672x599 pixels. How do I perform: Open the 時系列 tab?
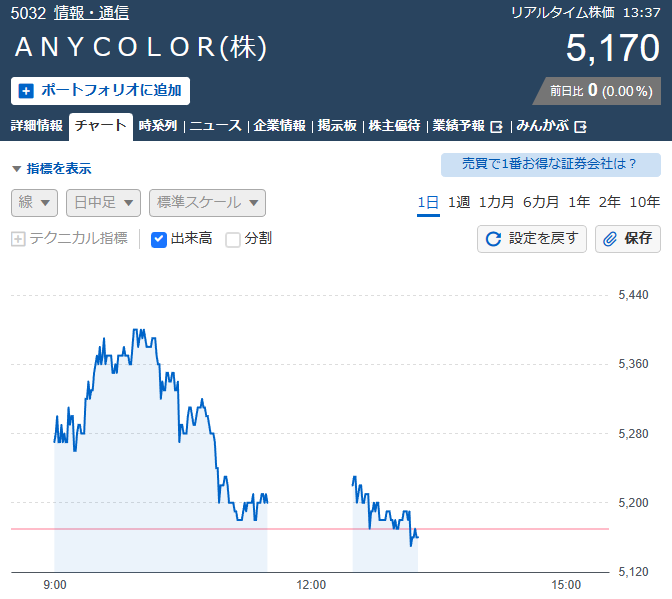point(158,126)
